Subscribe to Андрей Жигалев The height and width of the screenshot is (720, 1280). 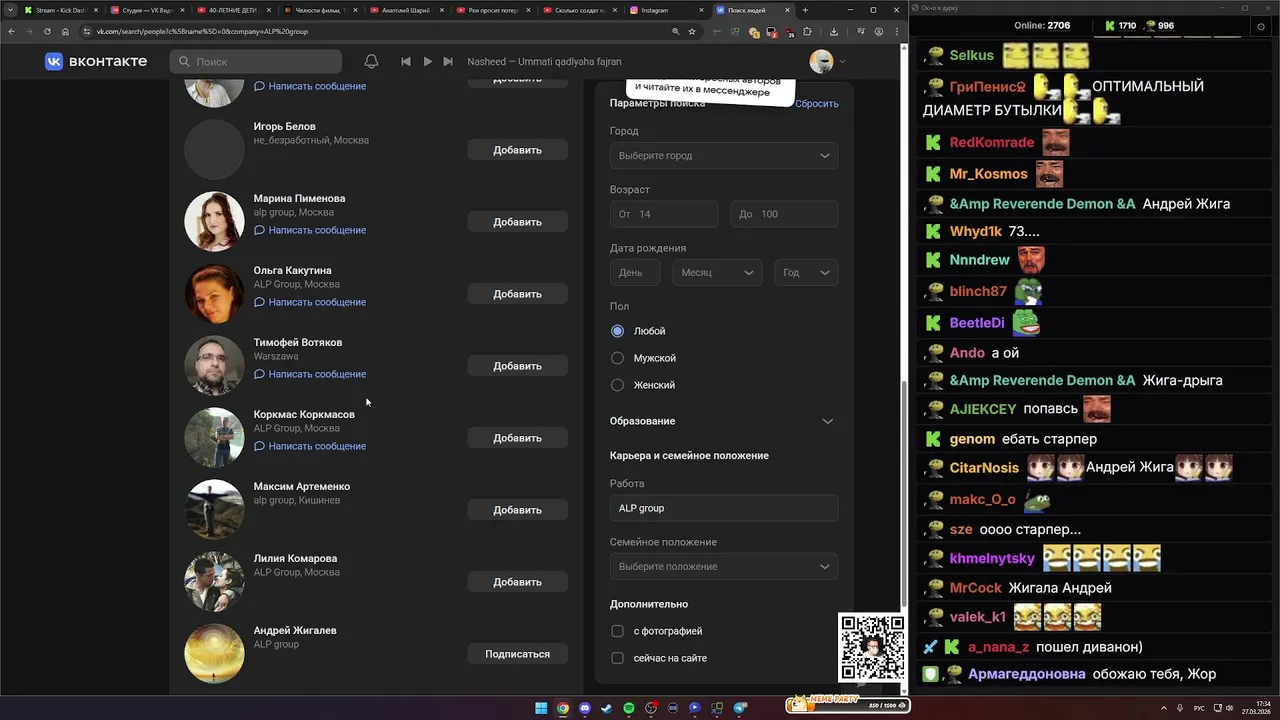[x=517, y=654]
